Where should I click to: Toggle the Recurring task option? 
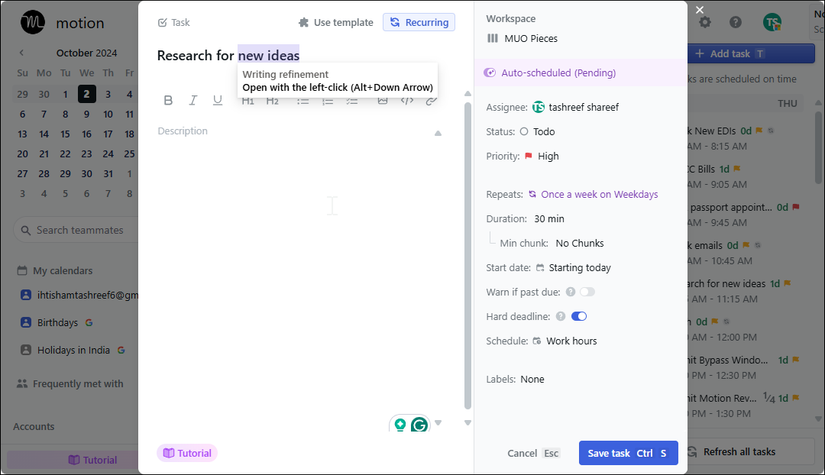click(419, 22)
